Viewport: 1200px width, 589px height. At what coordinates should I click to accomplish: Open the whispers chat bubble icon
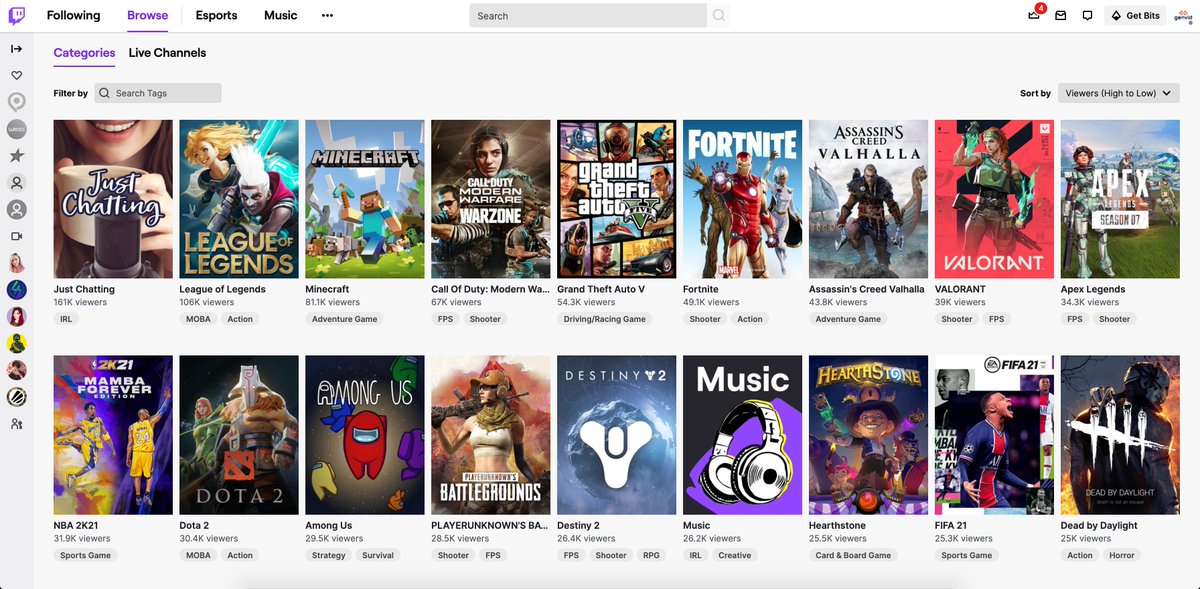1088,16
